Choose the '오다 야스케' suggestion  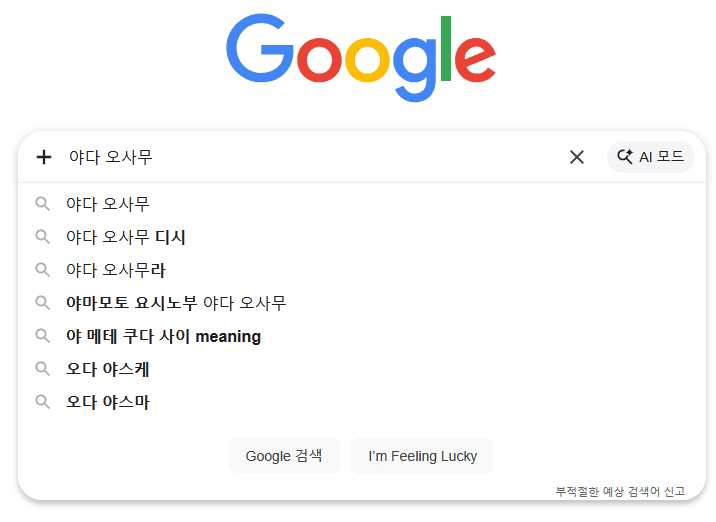pos(108,369)
